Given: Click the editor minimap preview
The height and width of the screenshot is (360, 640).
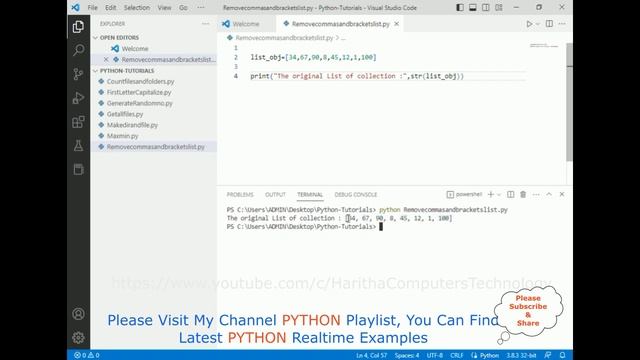Looking at the screenshot, I should pyautogui.click(x=544, y=46).
